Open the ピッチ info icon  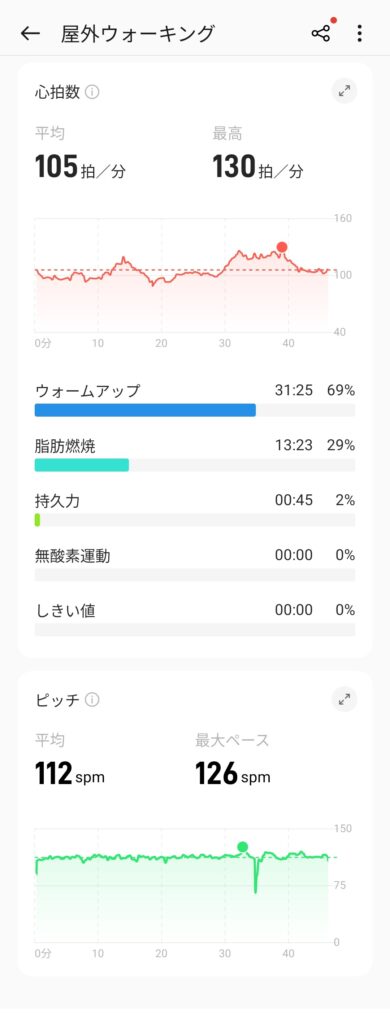[93, 700]
